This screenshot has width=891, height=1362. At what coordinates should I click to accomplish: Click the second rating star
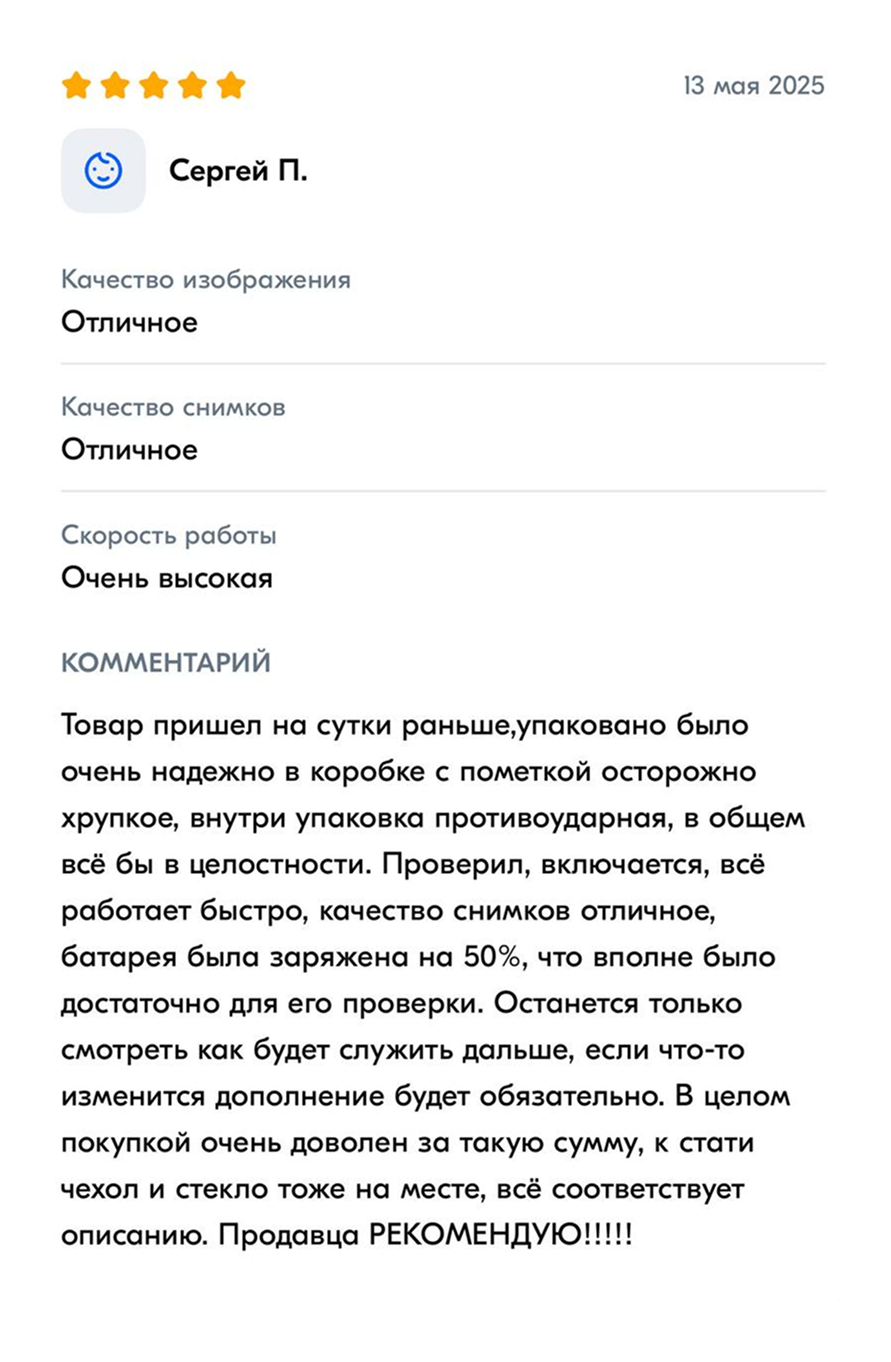click(x=115, y=85)
